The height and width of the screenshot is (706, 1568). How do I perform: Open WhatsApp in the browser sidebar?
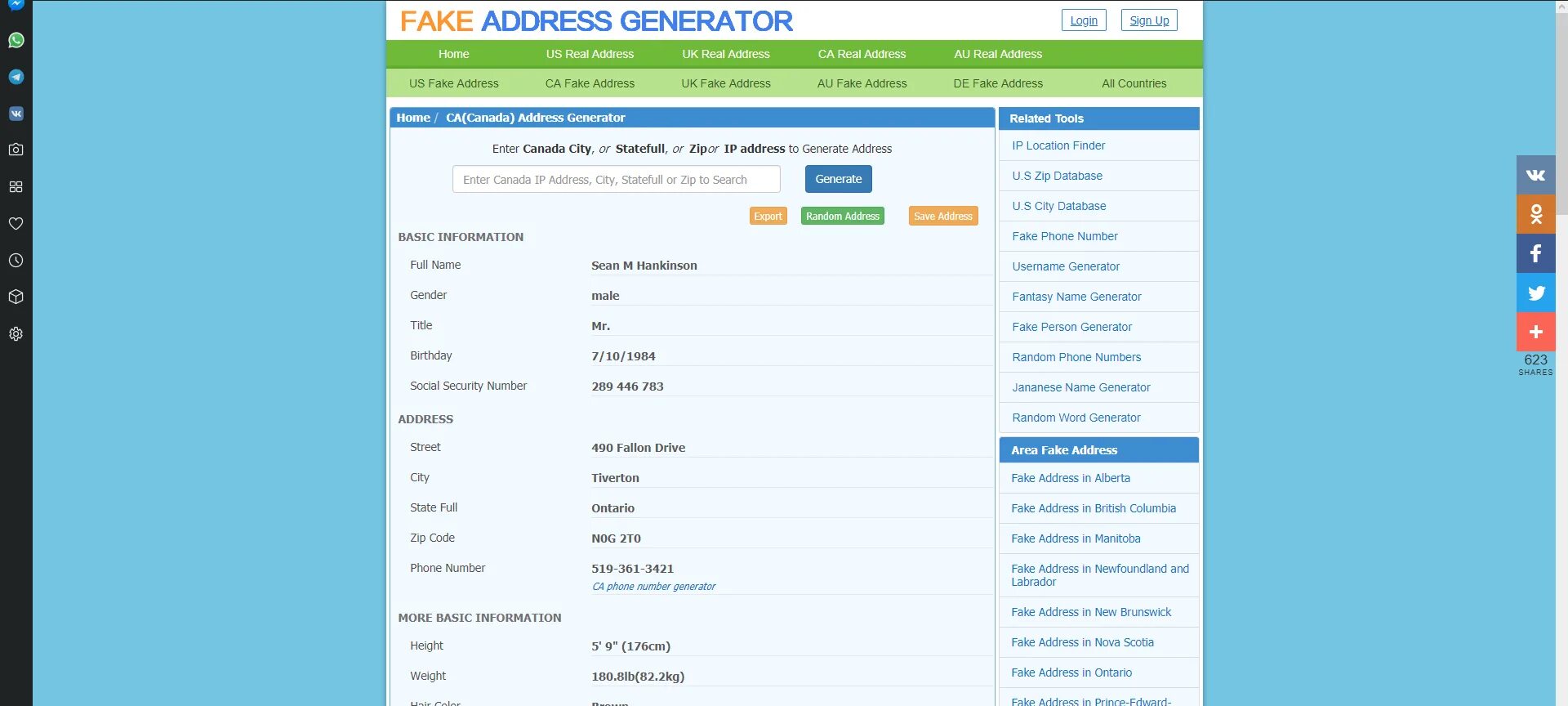[16, 40]
